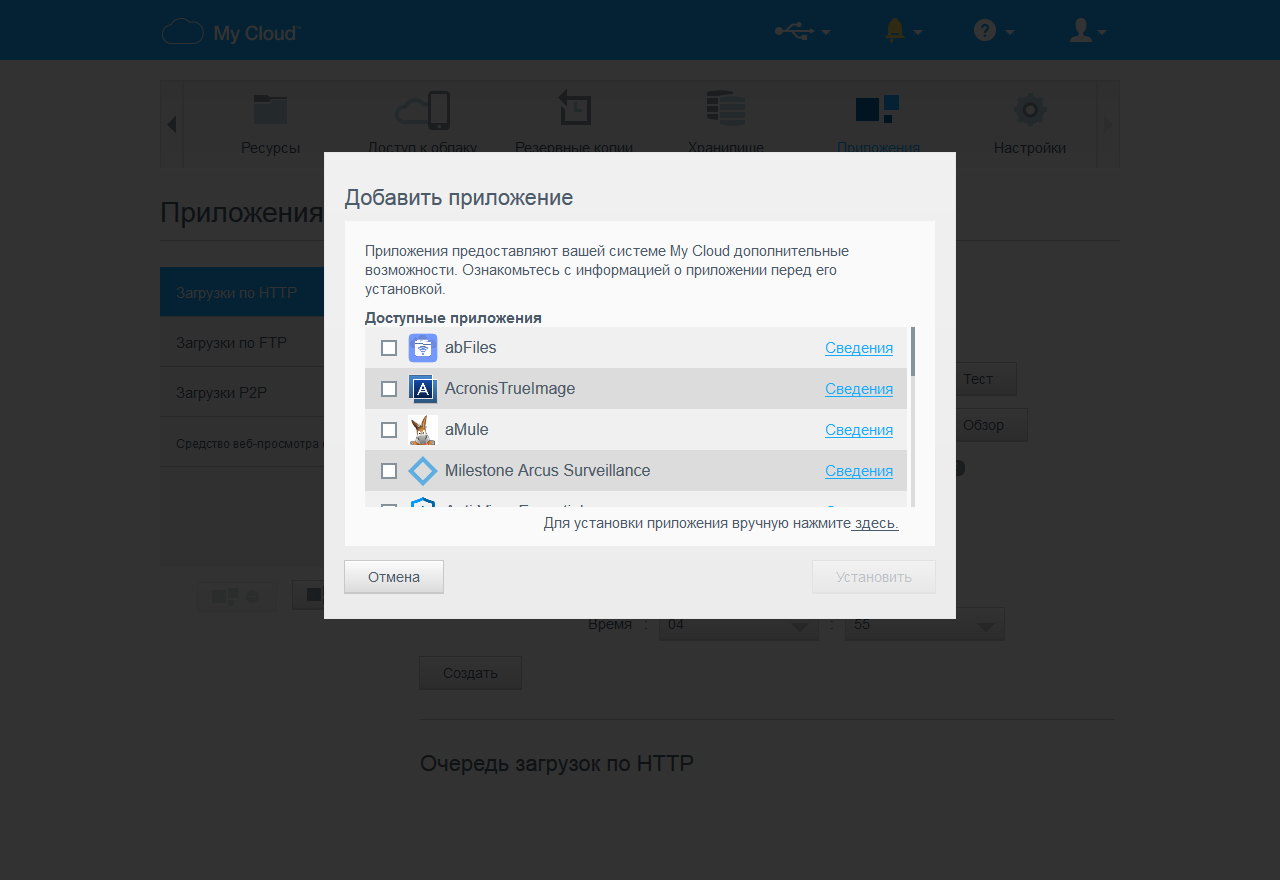This screenshot has width=1280, height=880.
Task: Expand the hour dropdown showing 04
Action: pyautogui.click(x=739, y=624)
